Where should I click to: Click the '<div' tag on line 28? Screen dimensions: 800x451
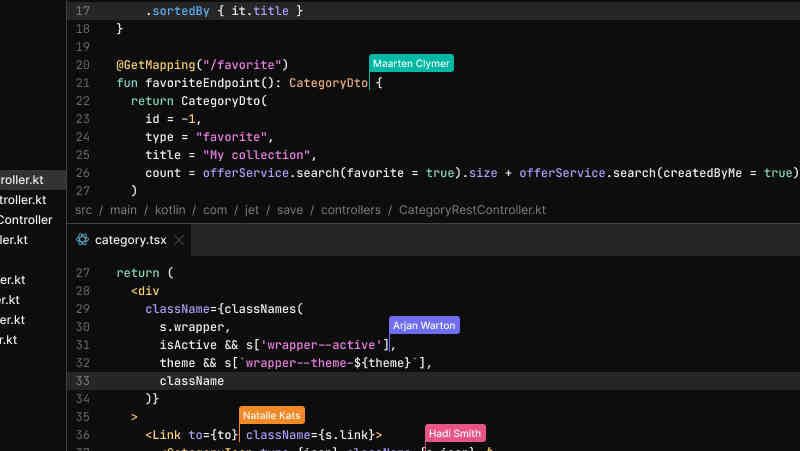tap(145, 291)
